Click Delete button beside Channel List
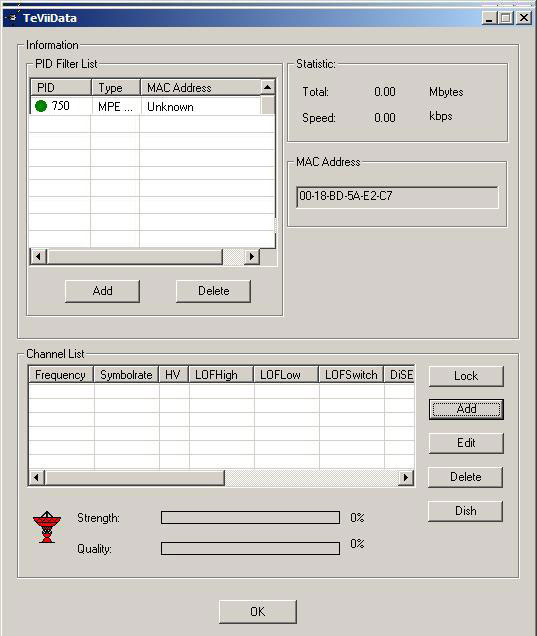Image resolution: width=537 pixels, height=636 pixels. 466,477
